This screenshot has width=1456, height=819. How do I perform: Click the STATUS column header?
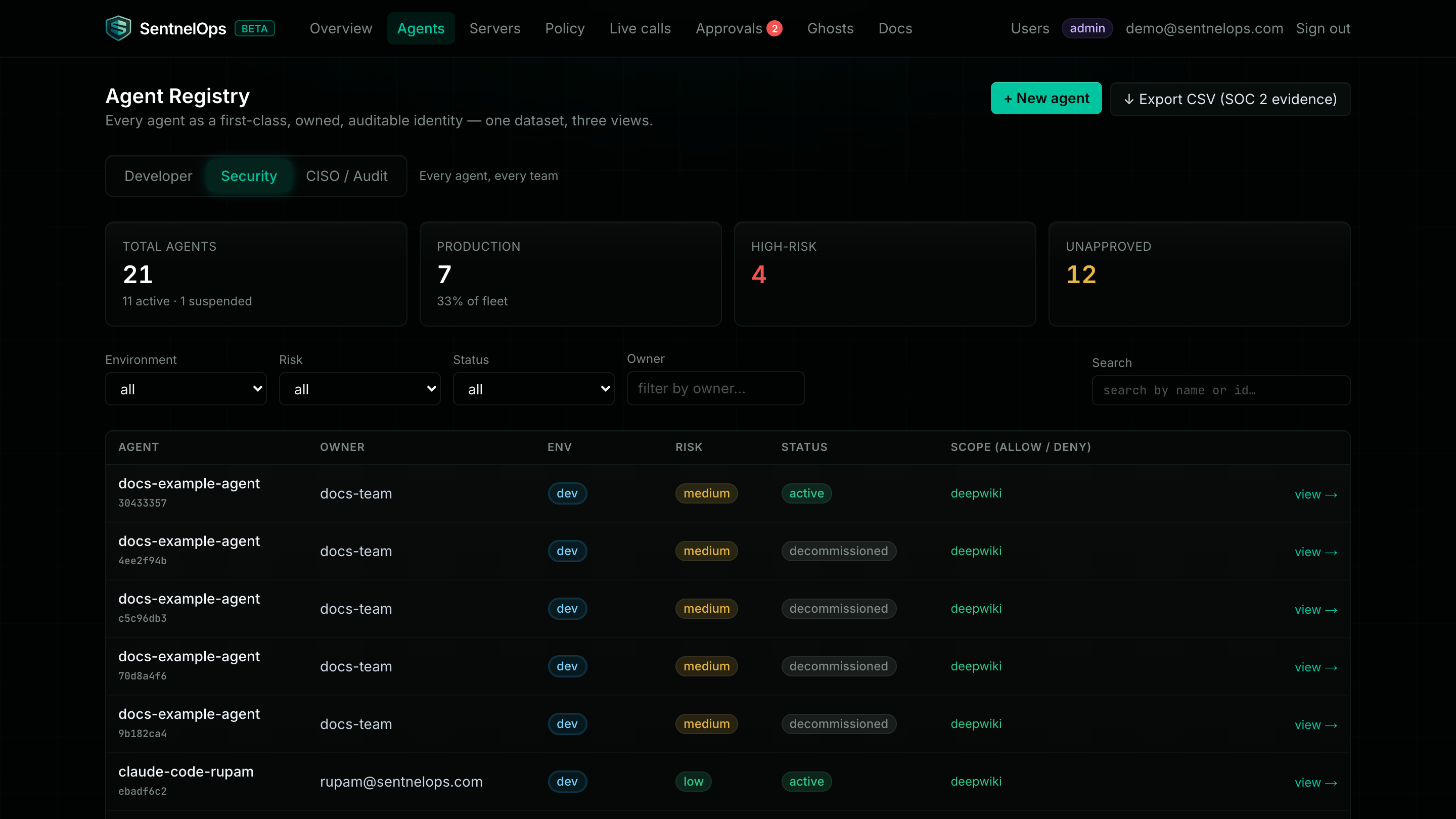coord(804,447)
